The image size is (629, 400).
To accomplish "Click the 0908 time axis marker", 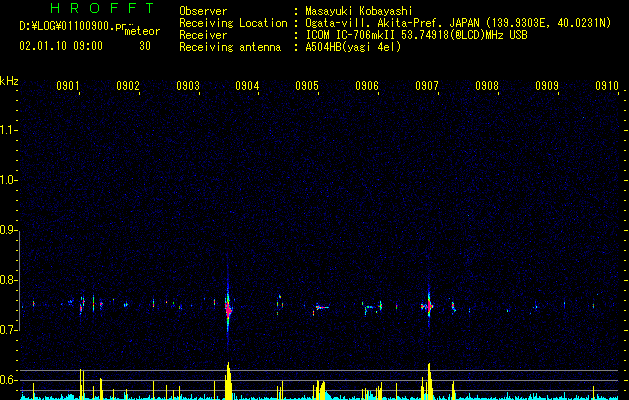I will coord(487,86).
